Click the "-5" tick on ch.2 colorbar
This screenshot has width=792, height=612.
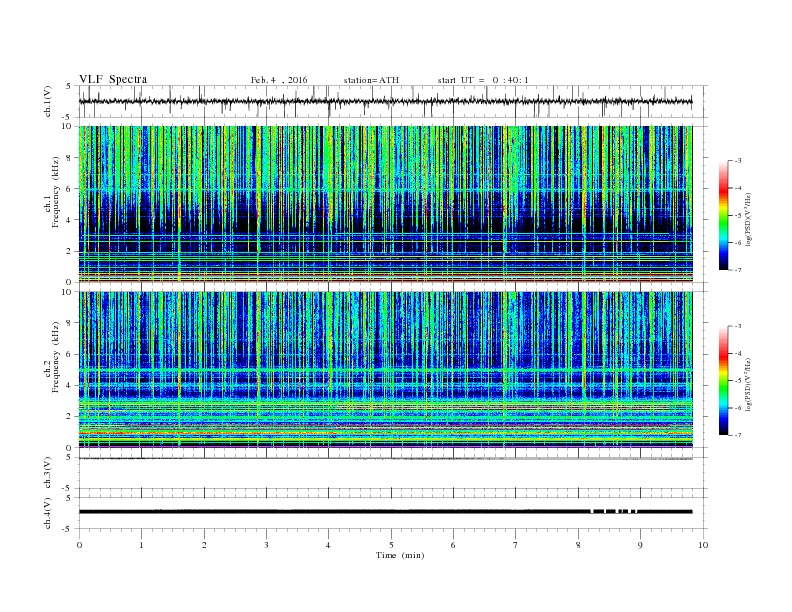737,380
